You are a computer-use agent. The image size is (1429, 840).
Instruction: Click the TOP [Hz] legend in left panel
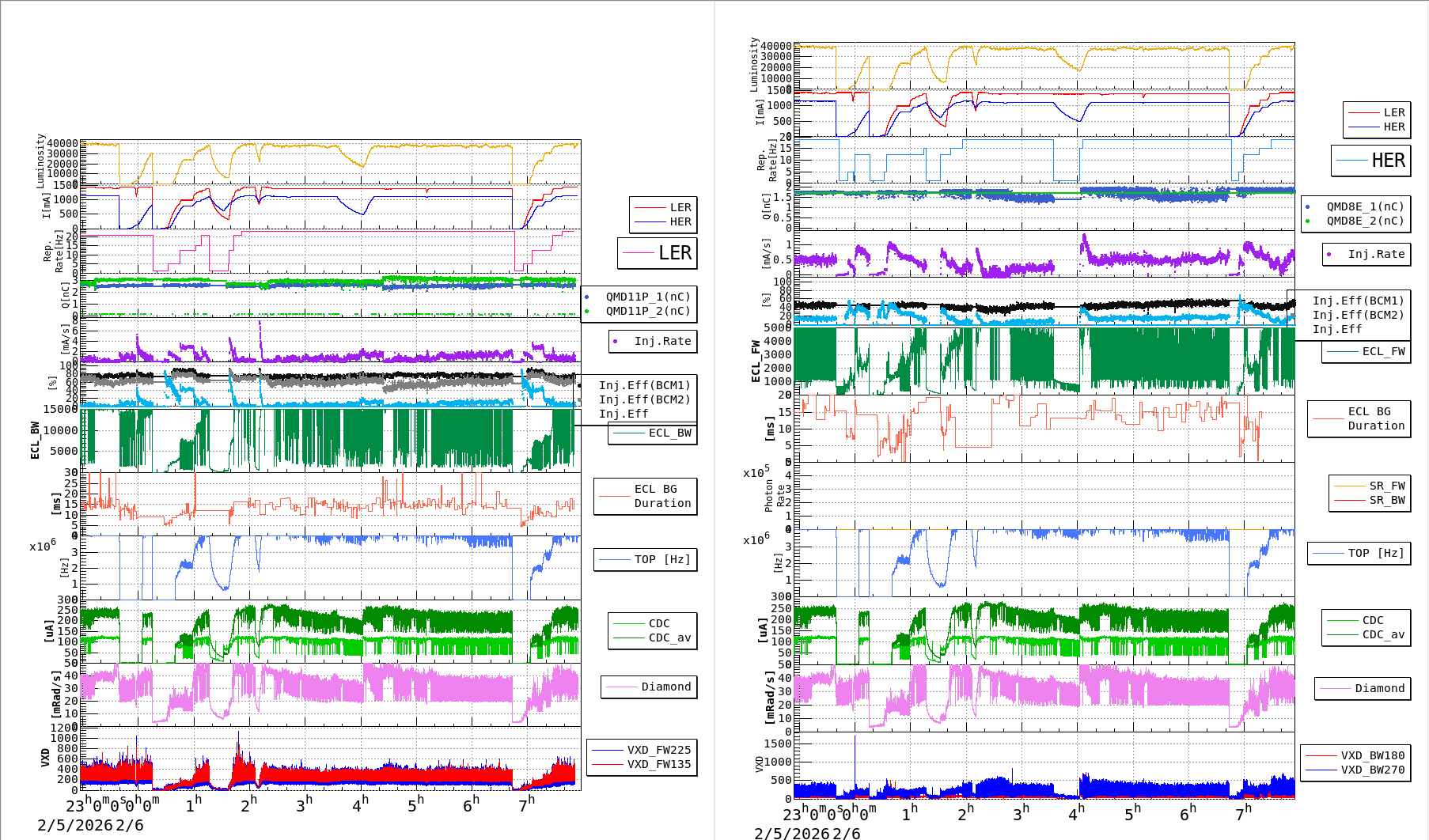[x=646, y=560]
